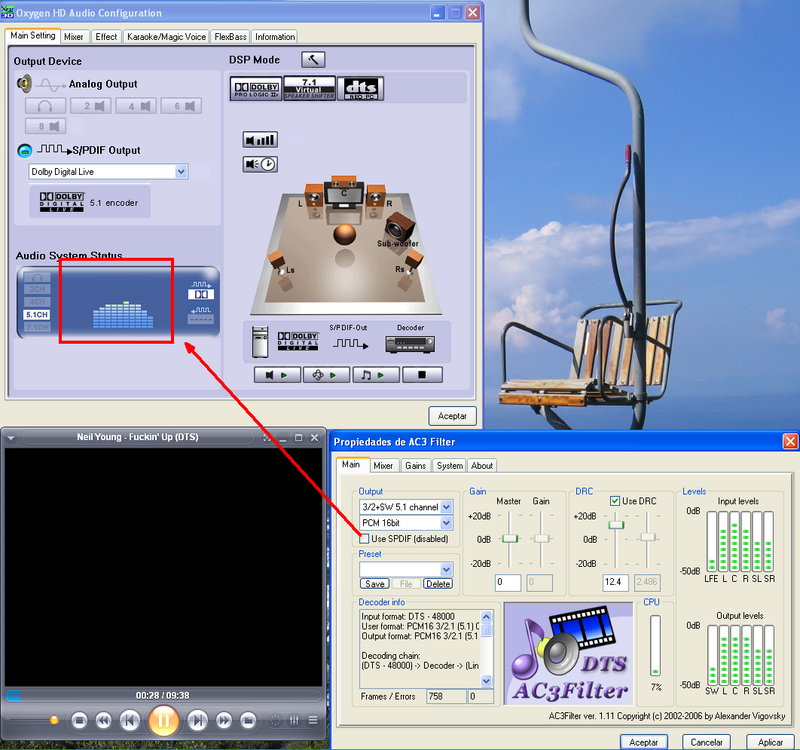The image size is (800, 750).
Task: Open the Mixer tab in AC3 Filter
Action: tap(383, 466)
